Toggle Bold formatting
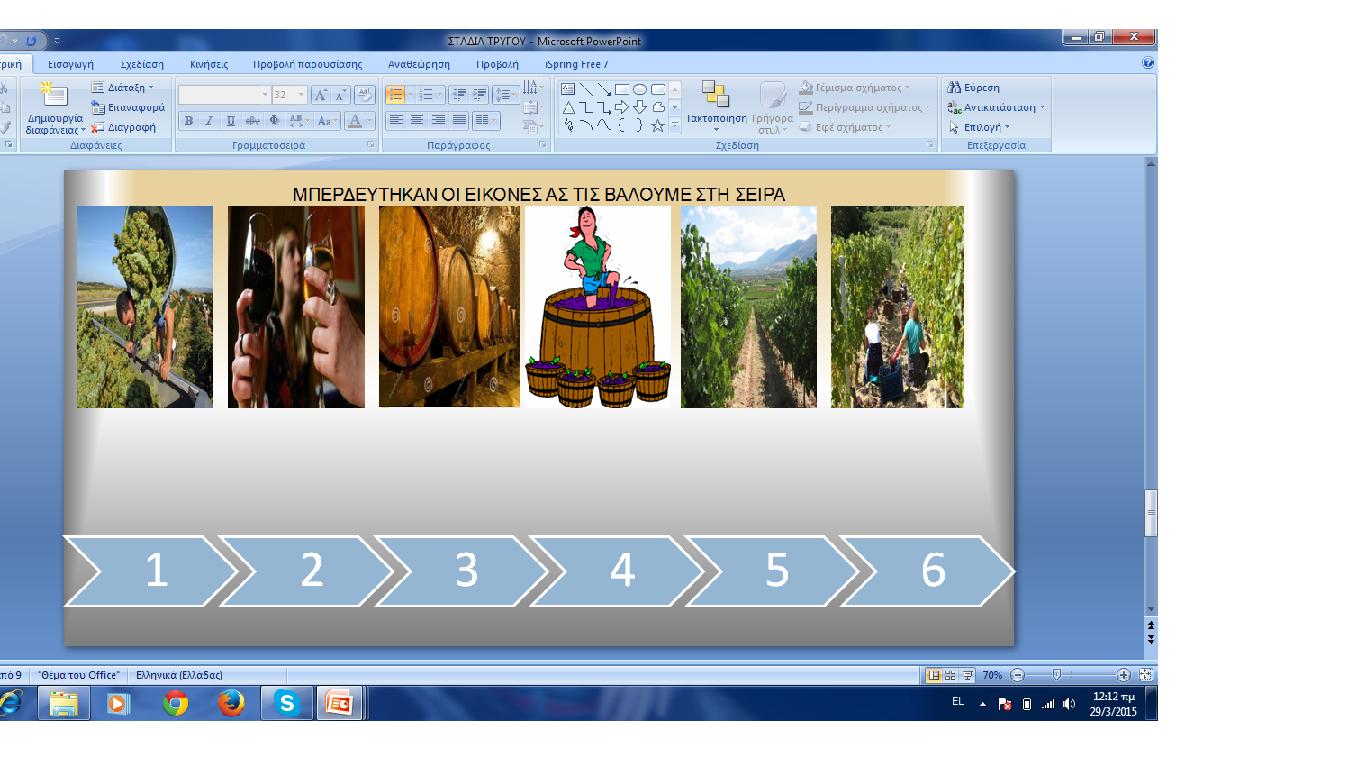Screen dimensions: 1366x768 click(189, 121)
